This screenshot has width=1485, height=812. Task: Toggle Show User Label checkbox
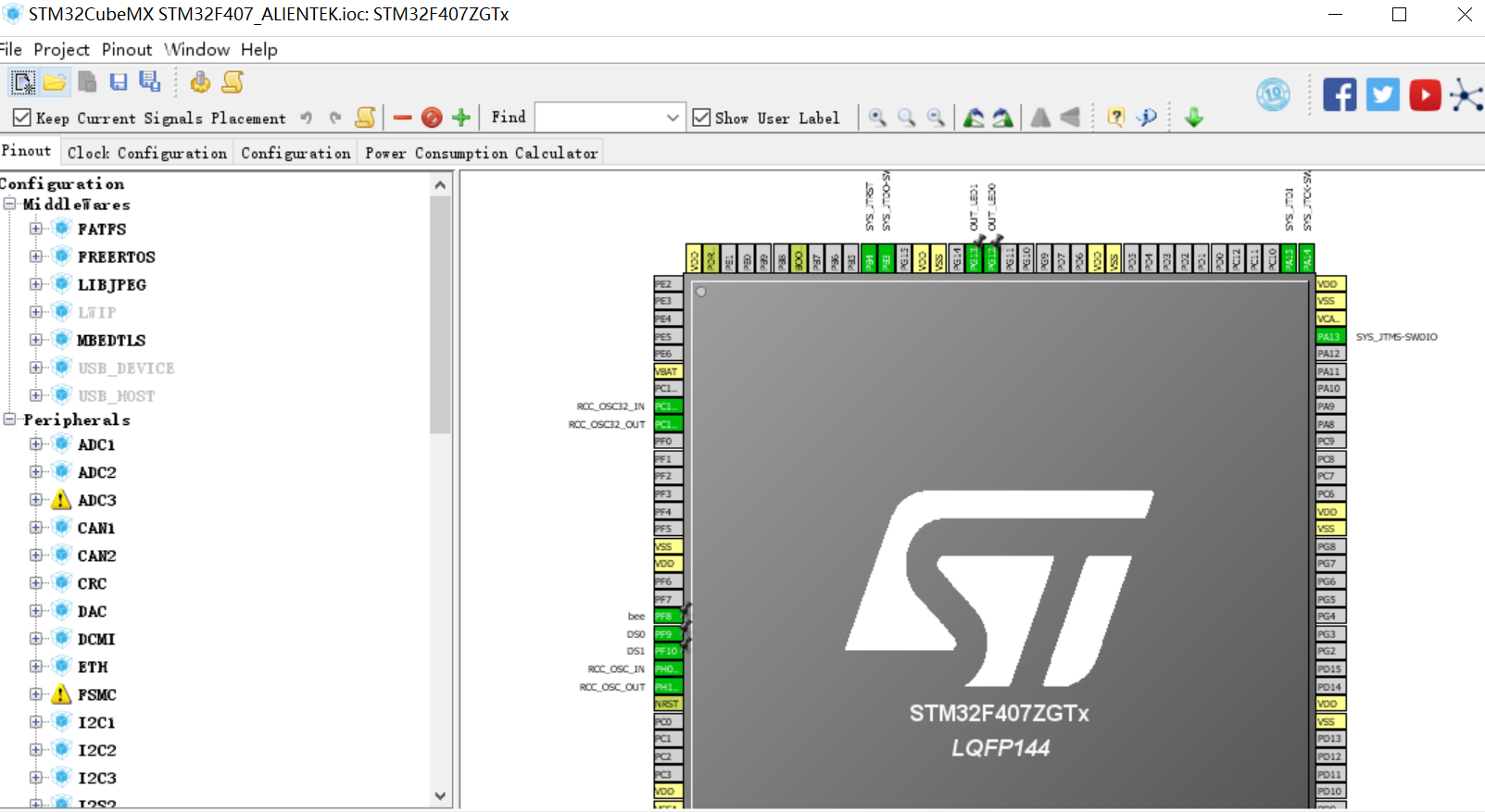(x=701, y=118)
